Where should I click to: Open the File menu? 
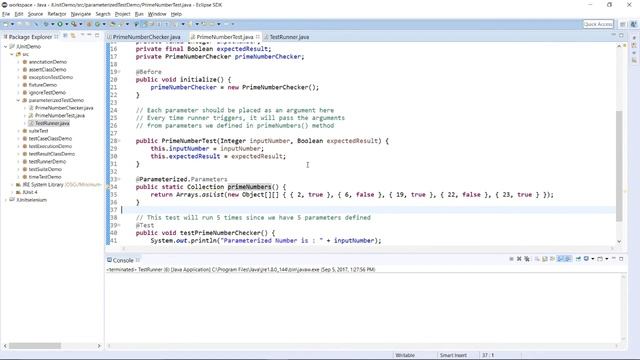click(6, 14)
